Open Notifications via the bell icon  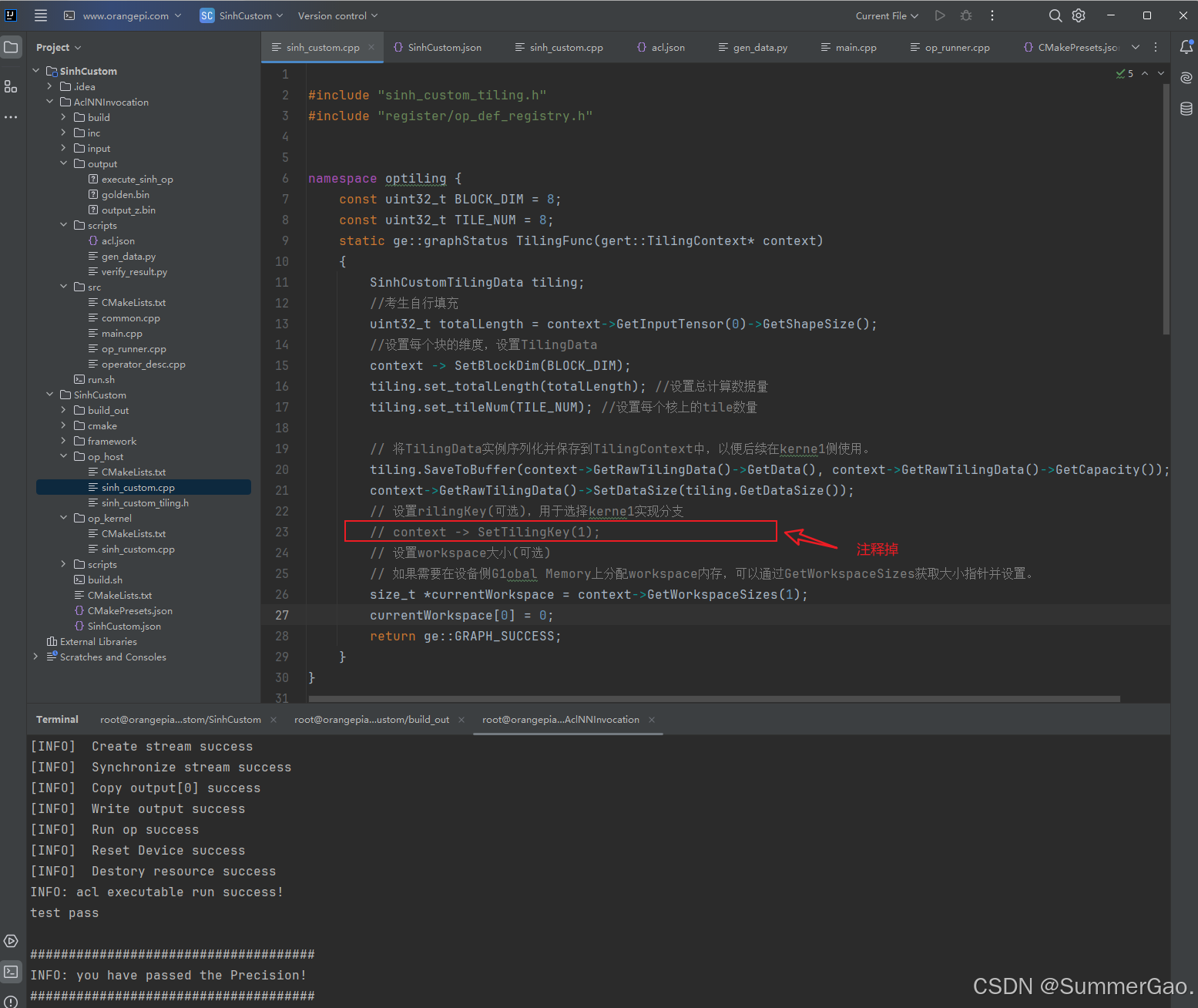click(x=1186, y=47)
